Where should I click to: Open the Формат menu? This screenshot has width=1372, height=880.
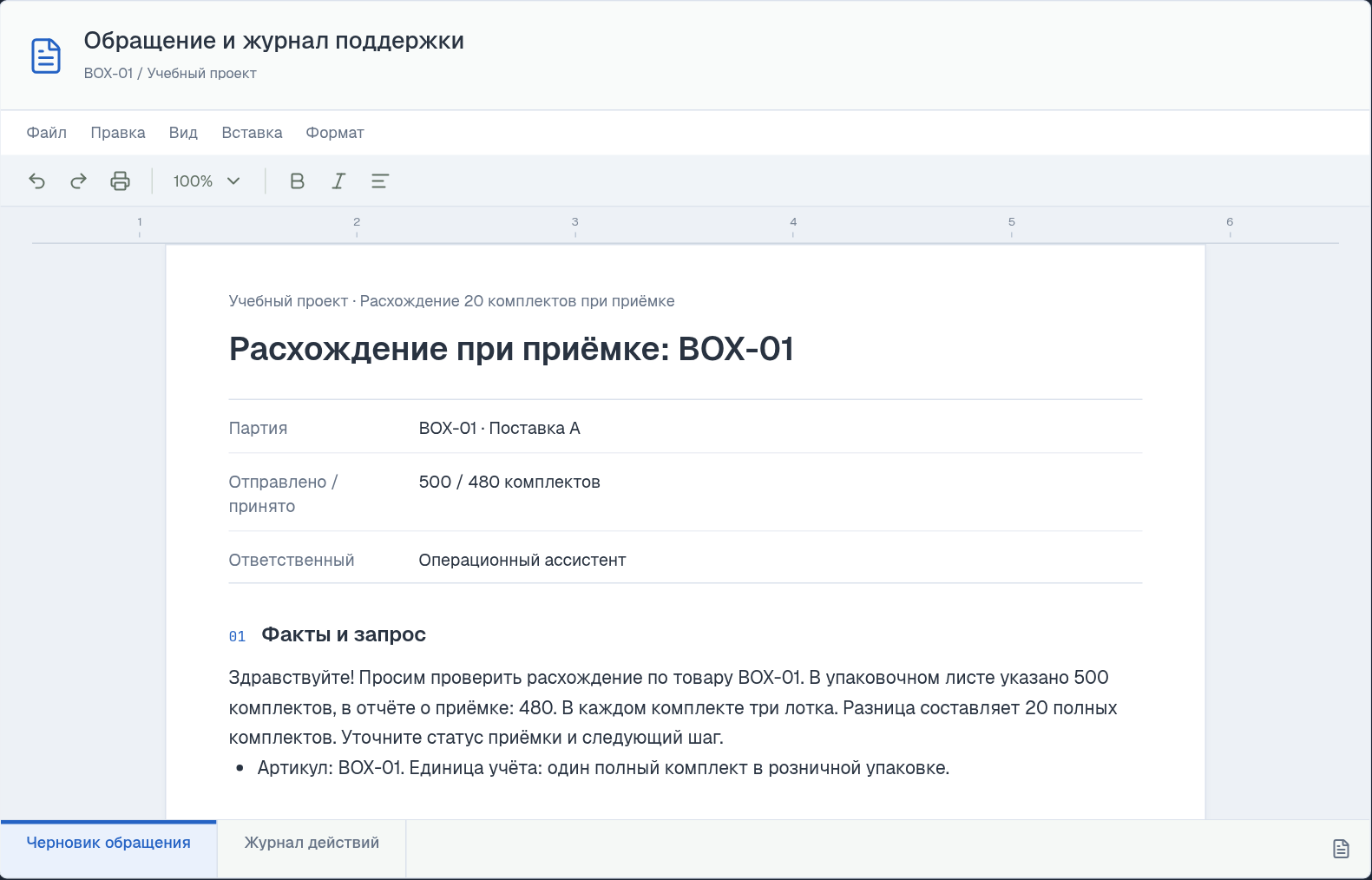(335, 133)
